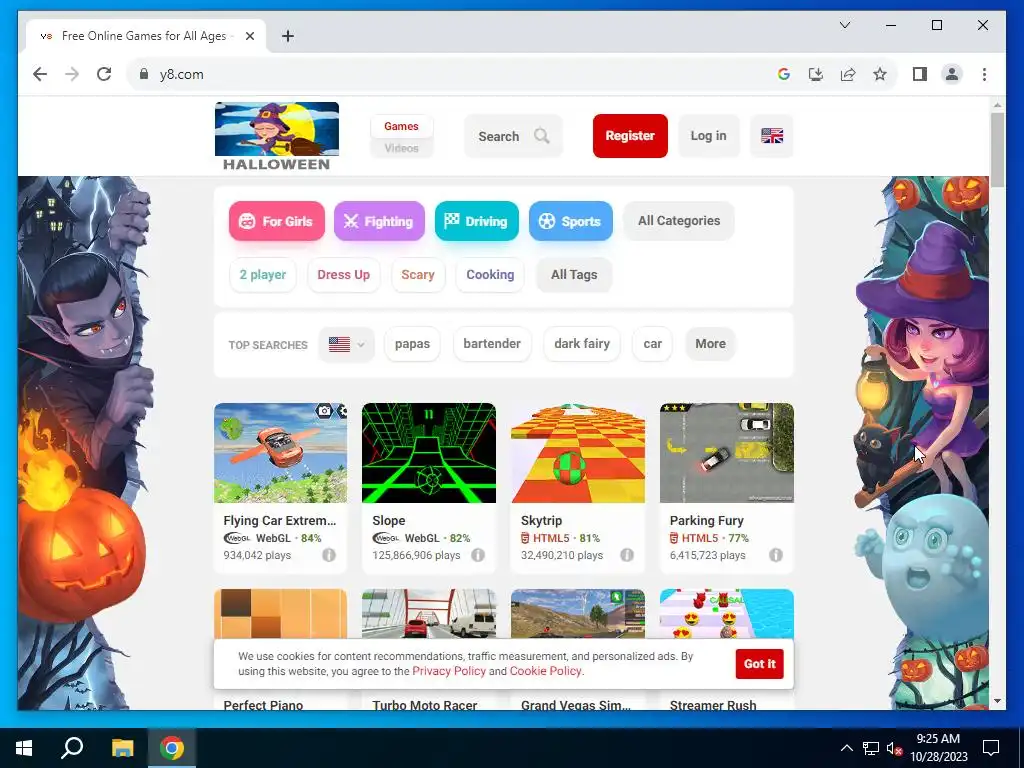Open a new browser tab

click(x=288, y=36)
